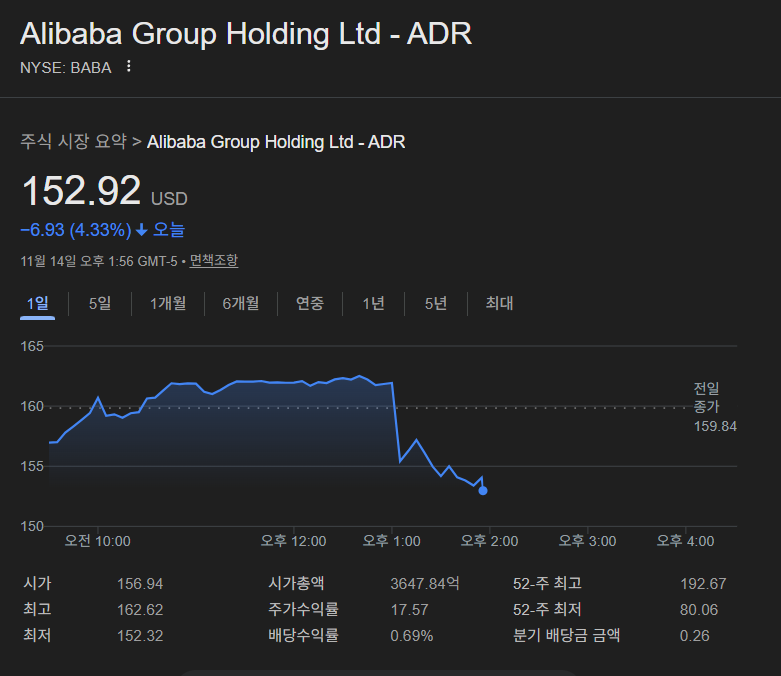Click the 주식 시장 요약 breadcrumb link
Screen dimensions: 781x676
(74, 142)
